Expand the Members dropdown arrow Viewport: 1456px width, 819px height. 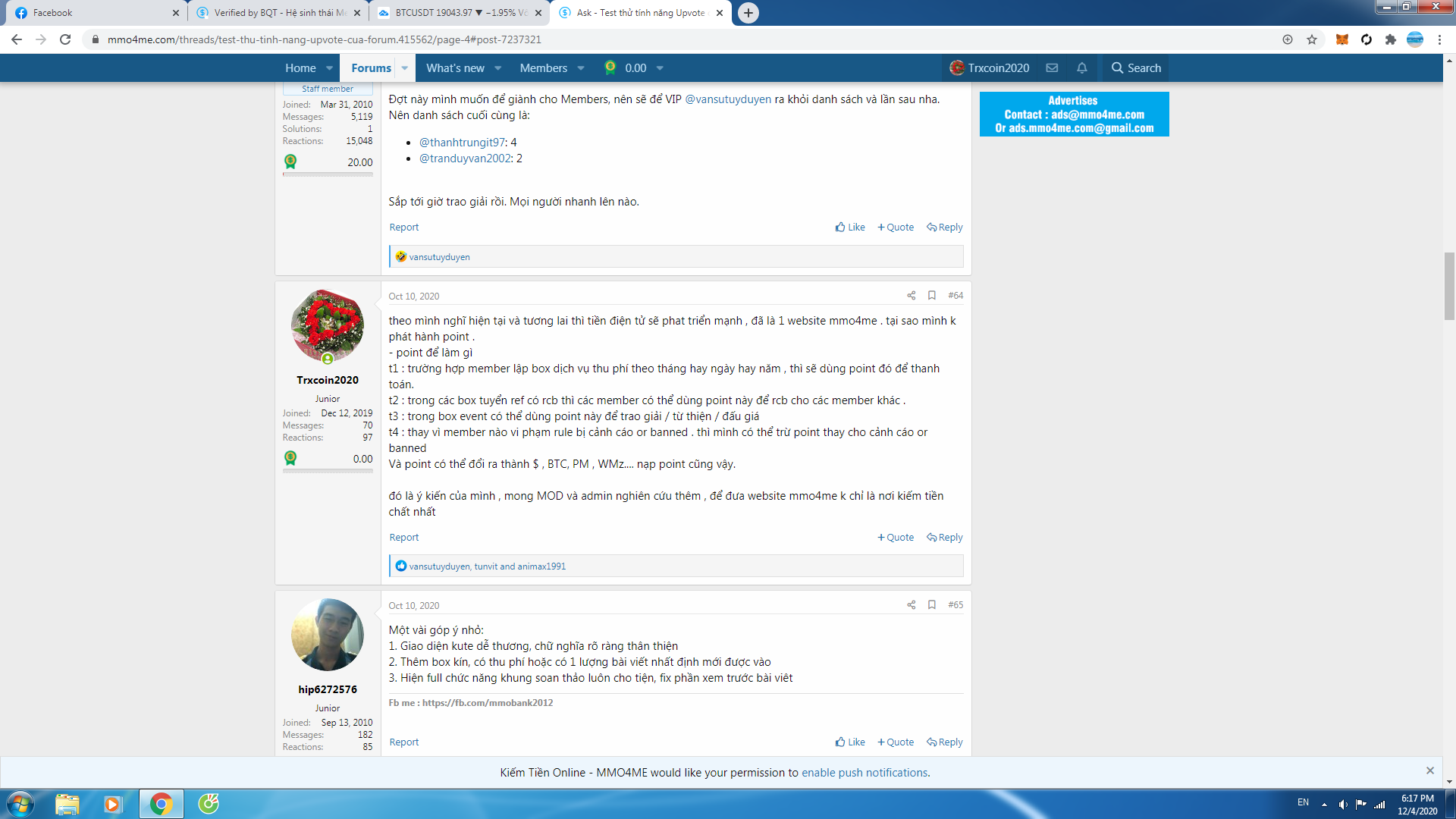(581, 68)
